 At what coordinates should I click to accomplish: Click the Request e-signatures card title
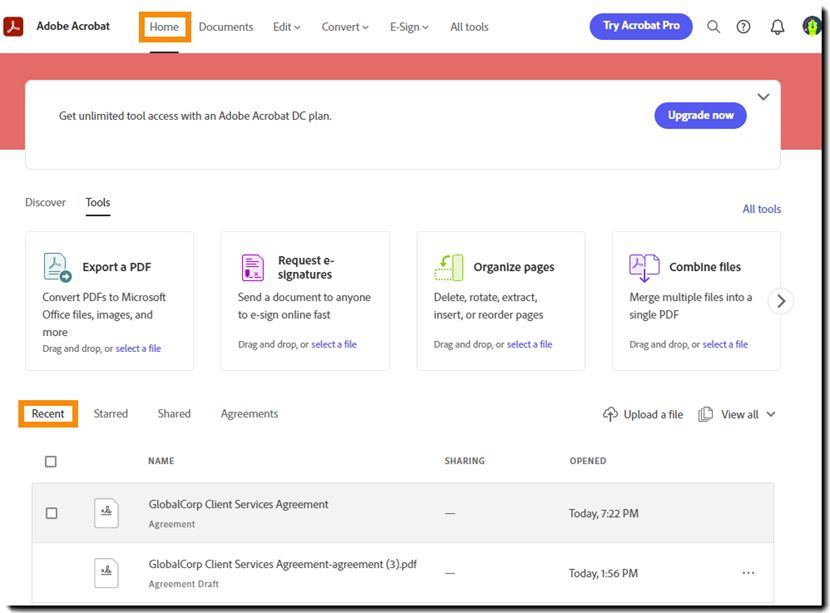coord(306,267)
